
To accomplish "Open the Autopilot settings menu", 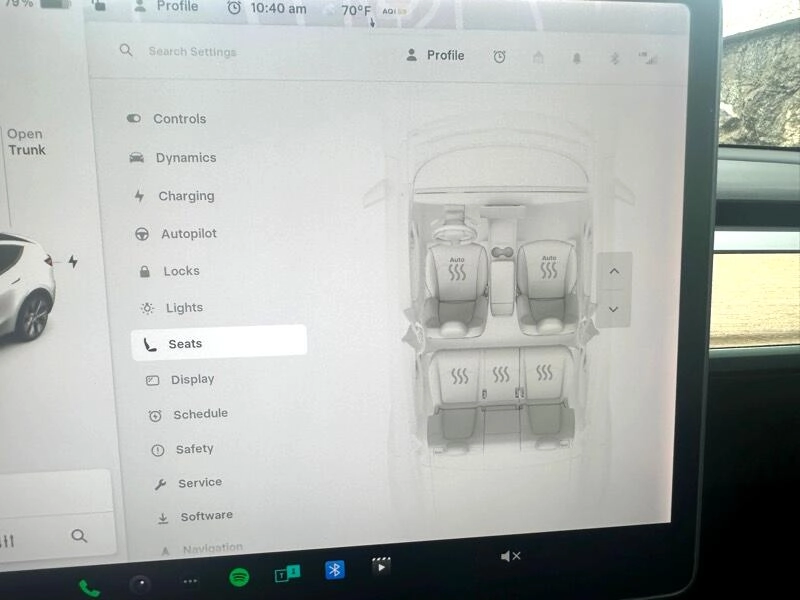I will point(176,233).
